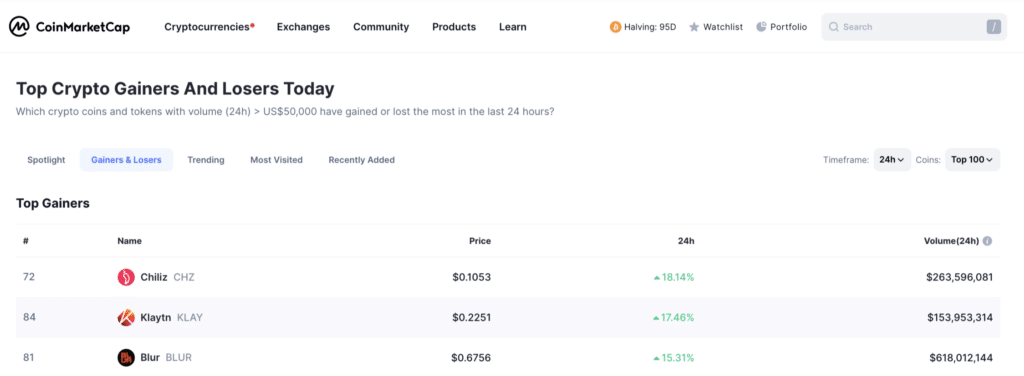Select the Gainers & Losers tab

coord(126,160)
